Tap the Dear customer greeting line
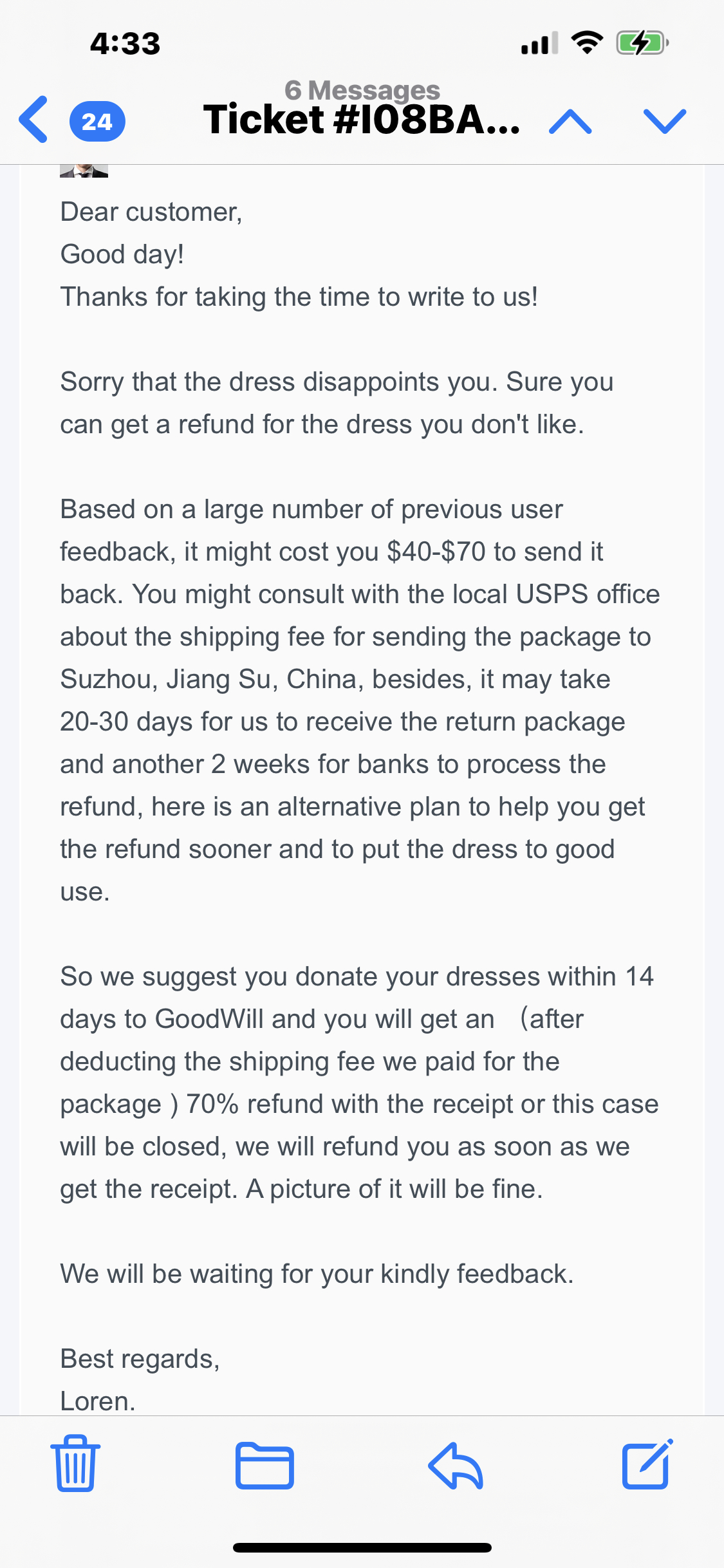Image resolution: width=724 pixels, height=1568 pixels. tap(151, 212)
